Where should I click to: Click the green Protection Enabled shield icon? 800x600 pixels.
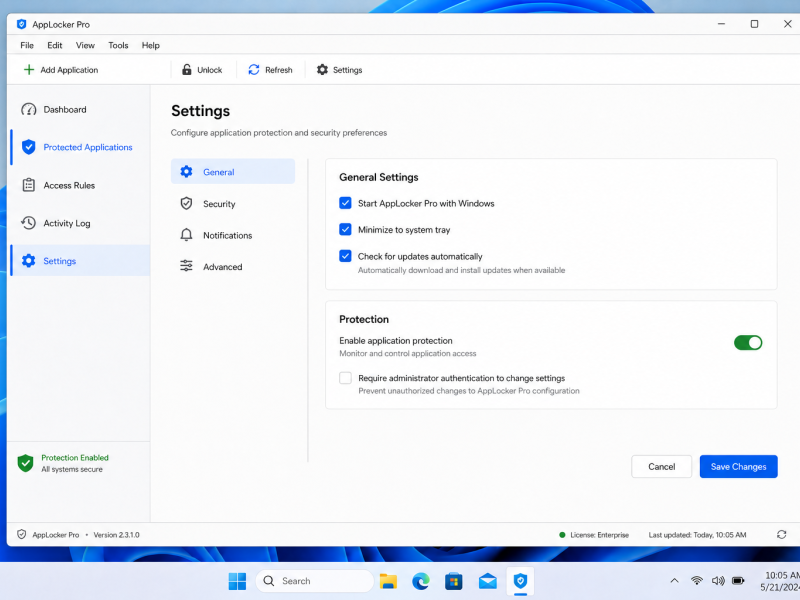pos(26,463)
